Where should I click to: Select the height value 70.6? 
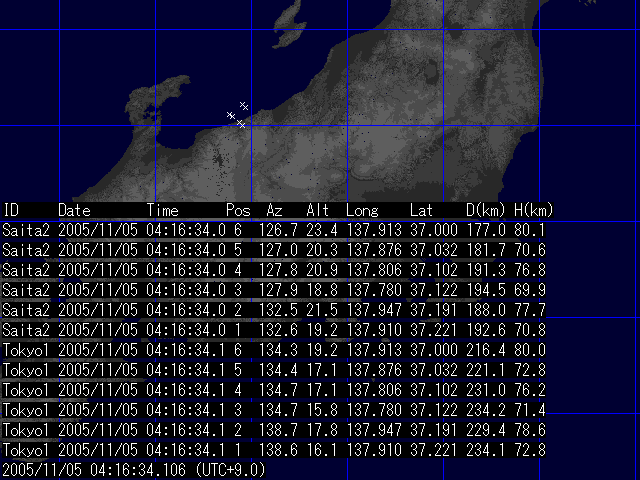pyautogui.click(x=530, y=250)
